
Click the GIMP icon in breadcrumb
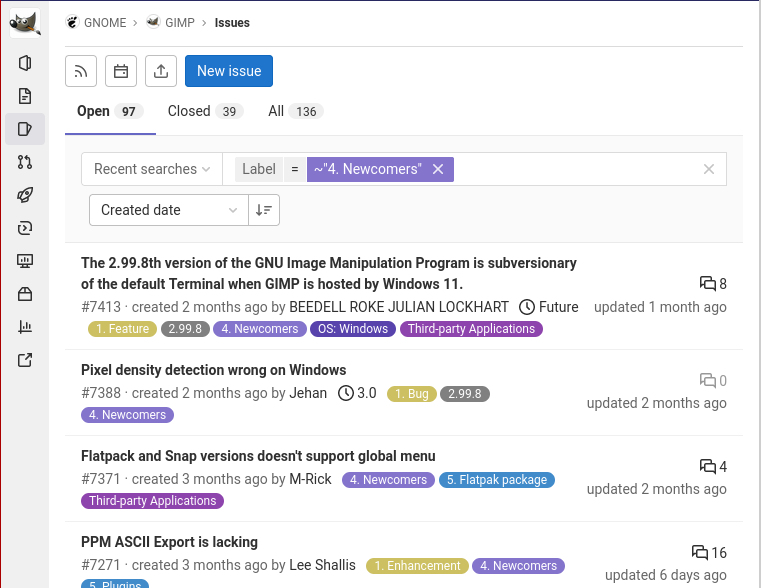[153, 22]
